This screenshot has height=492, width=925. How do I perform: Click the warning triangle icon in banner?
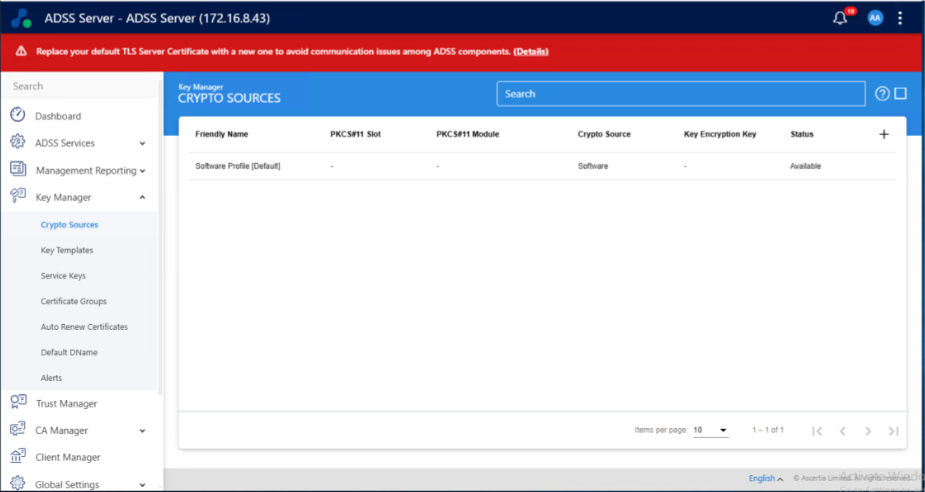pos(21,51)
